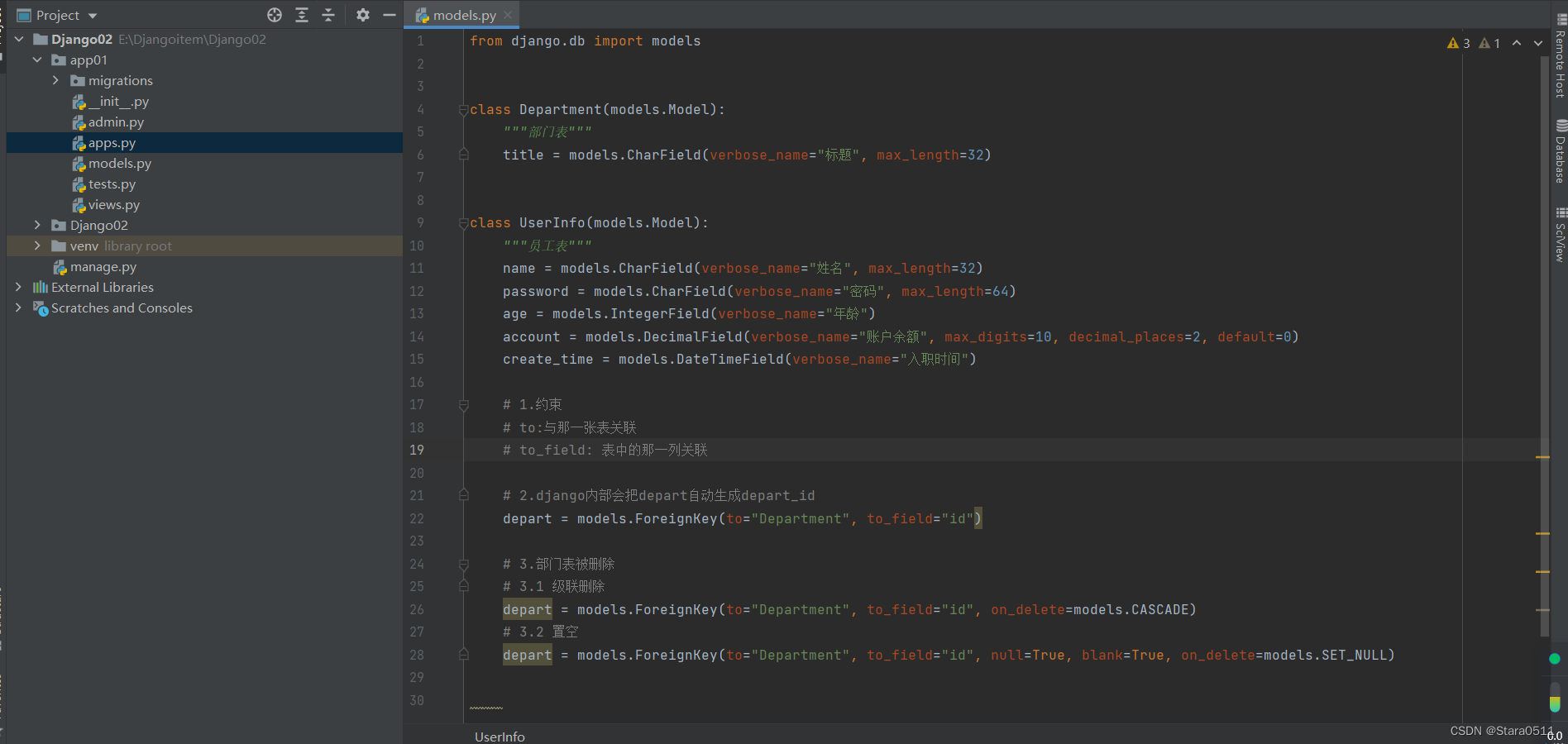Select manage.py in project tree
The image size is (1568, 744).
click(x=103, y=266)
